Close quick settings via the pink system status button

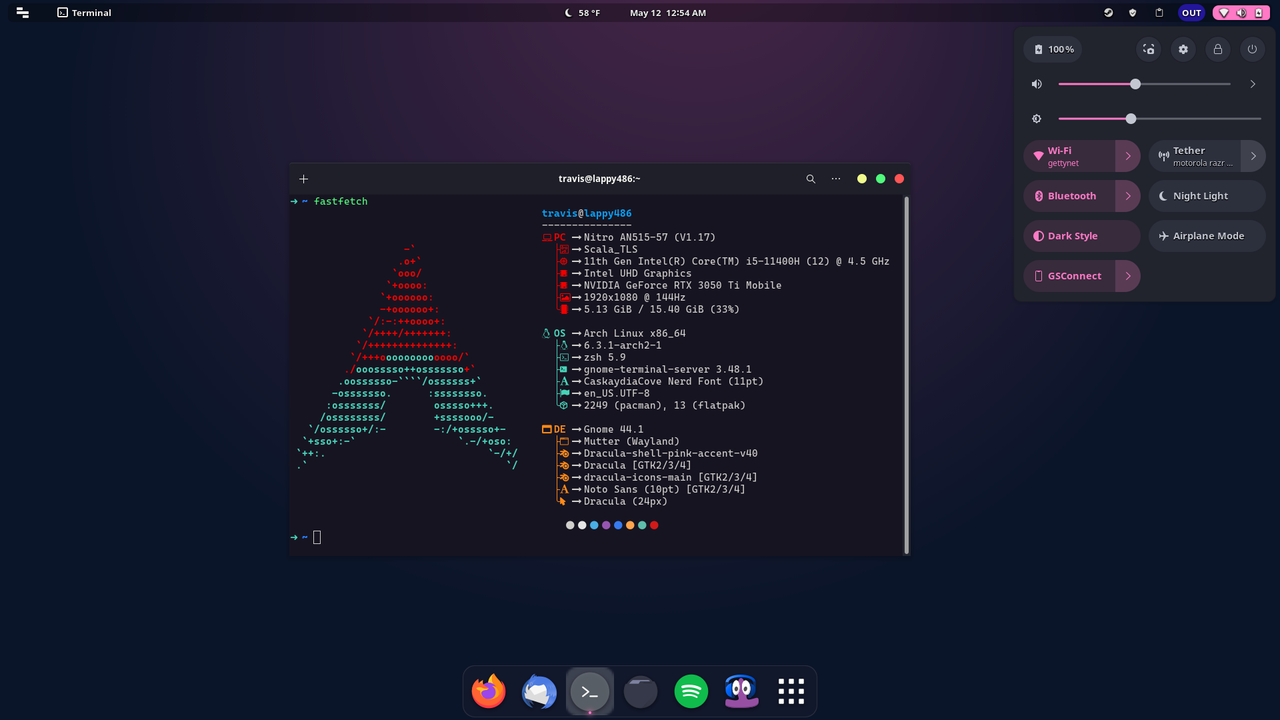click(x=1240, y=13)
